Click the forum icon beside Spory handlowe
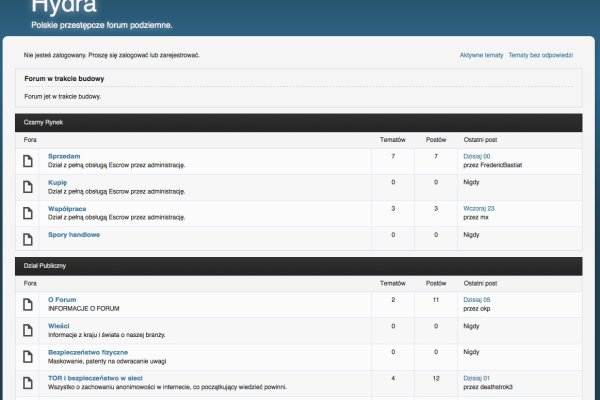600x400 pixels. point(28,238)
